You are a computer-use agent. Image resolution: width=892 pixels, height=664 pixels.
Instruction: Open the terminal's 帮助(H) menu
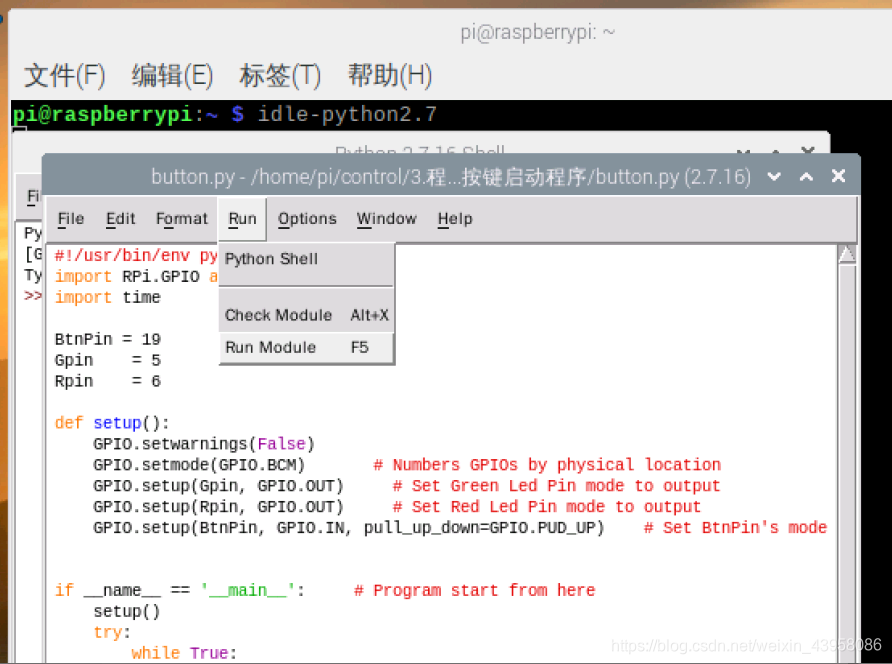[x=389, y=75]
